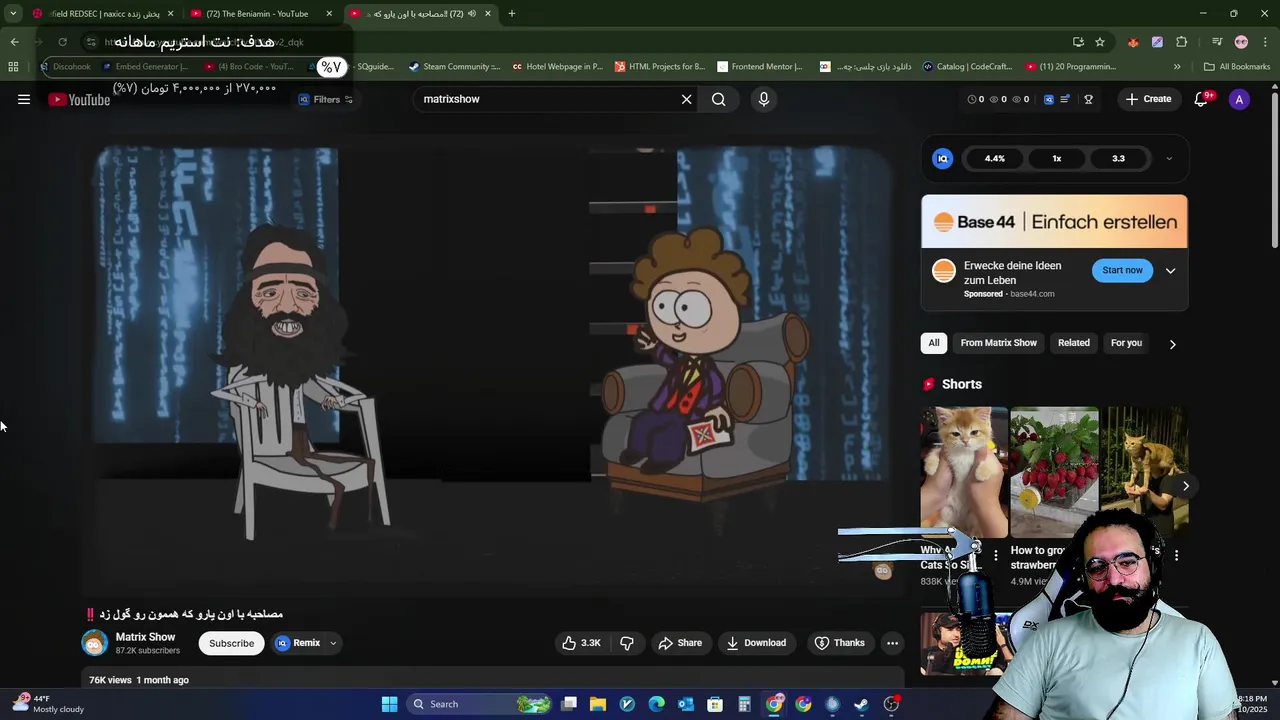Screen dimensions: 1280x720
Task: Click into the matrixshow search field
Action: click(545, 99)
